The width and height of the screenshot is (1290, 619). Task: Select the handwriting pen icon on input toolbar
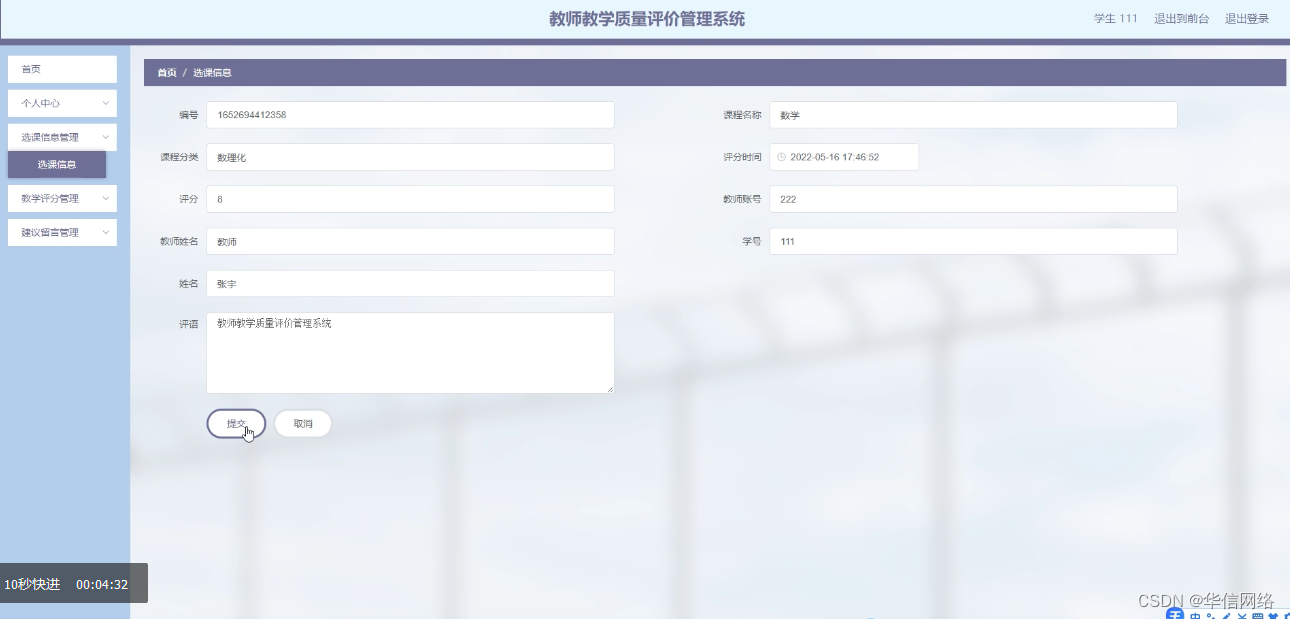[x=1228, y=614]
